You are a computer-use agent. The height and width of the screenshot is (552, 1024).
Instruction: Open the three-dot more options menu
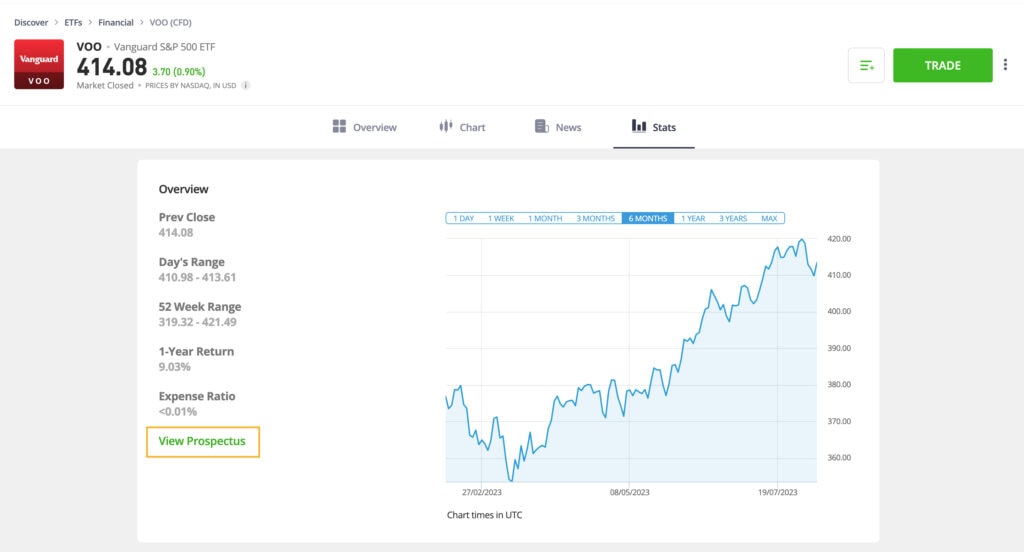tap(1005, 65)
